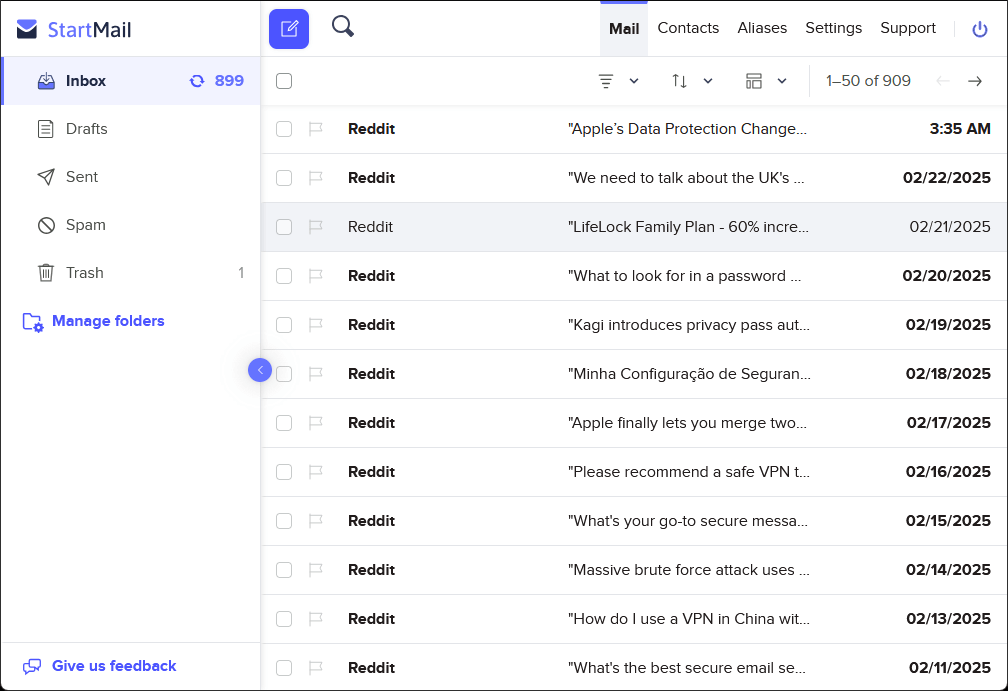Click the Inbox folder label
1008x691 pixels.
click(86, 81)
